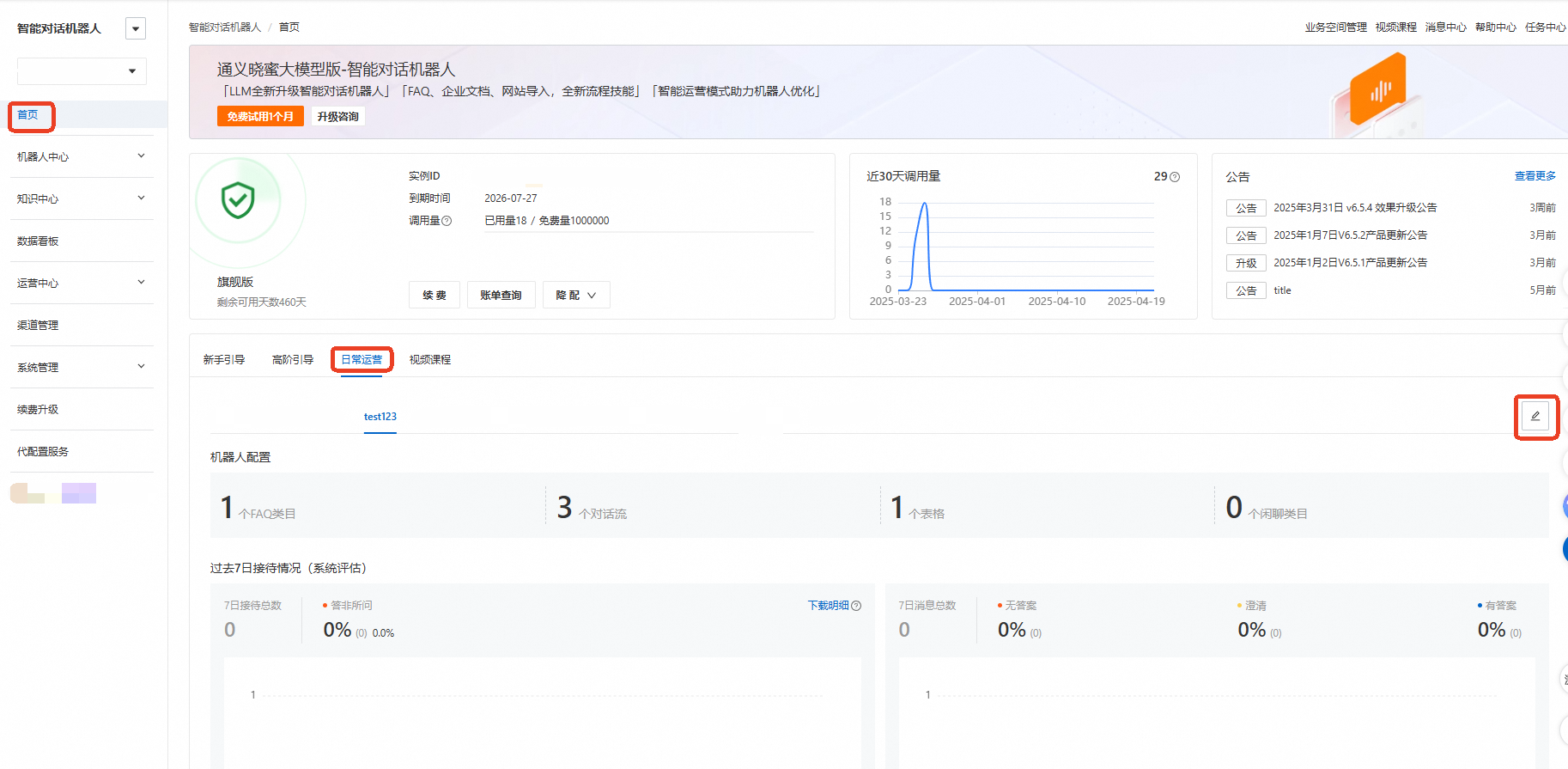1568x769 pixels.
Task: Select the test123 robot tab
Action: [x=380, y=417]
